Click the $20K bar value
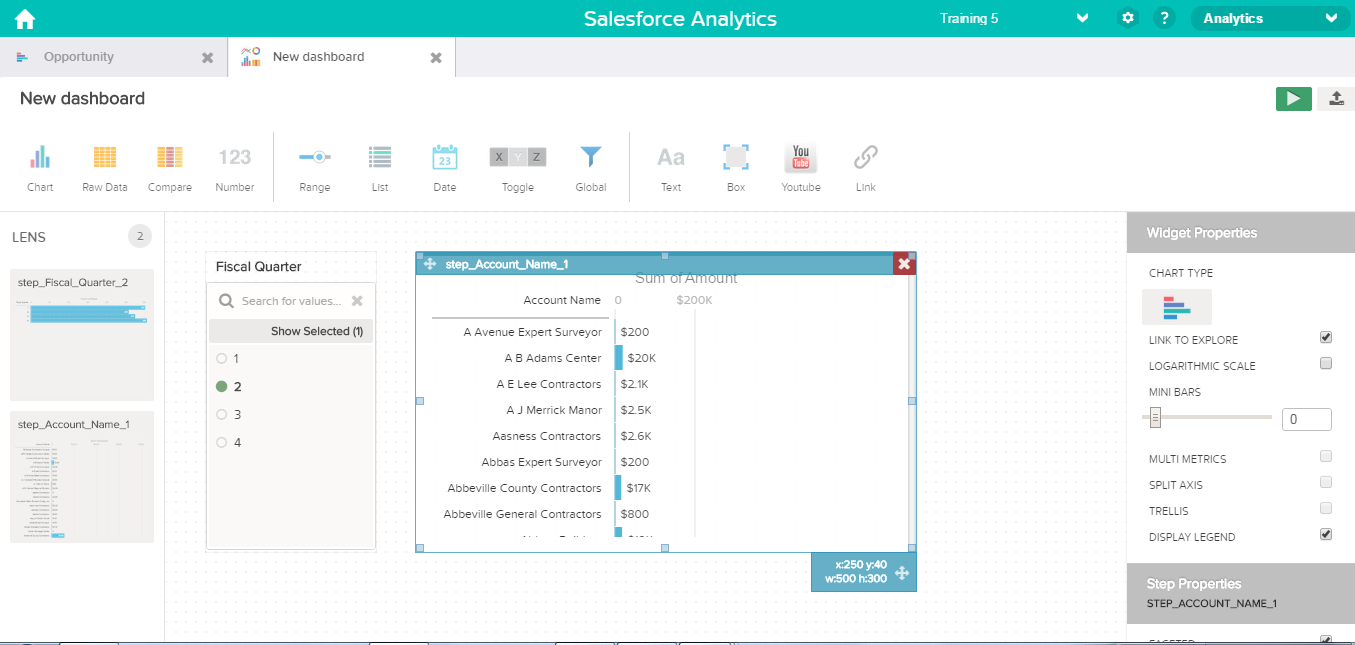 642,358
